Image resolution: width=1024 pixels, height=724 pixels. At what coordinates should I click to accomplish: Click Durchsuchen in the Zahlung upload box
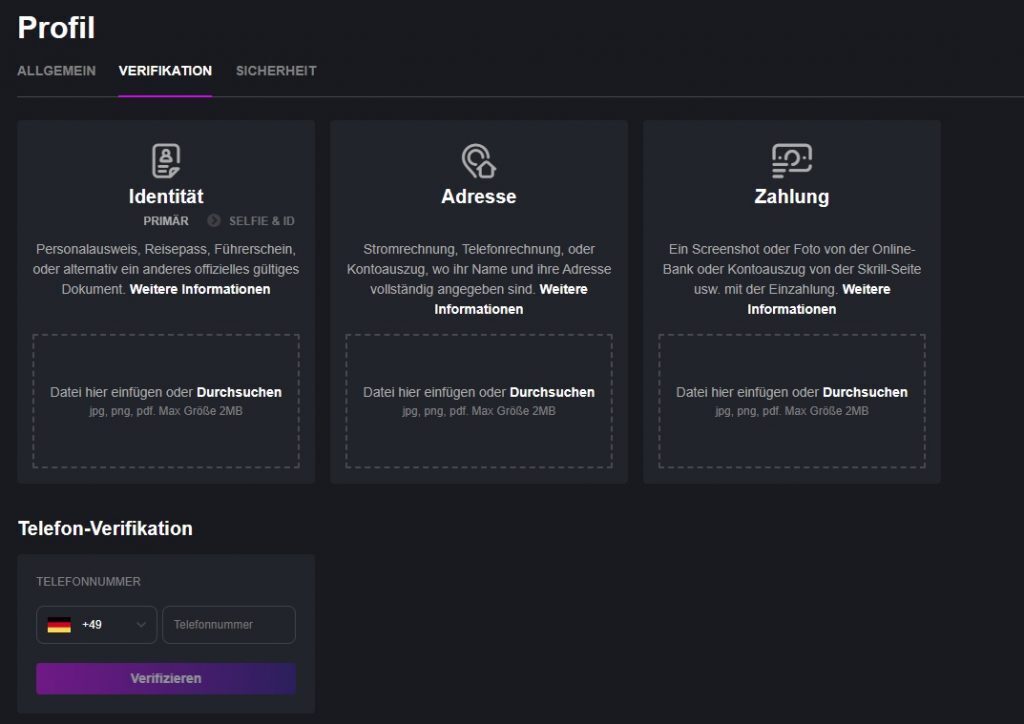(x=865, y=392)
